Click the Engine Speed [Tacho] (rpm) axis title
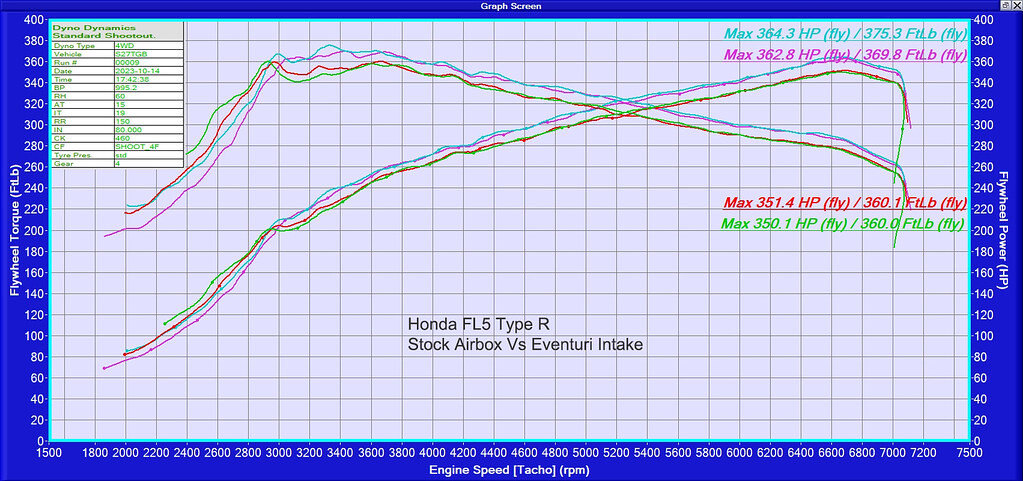 [x=511, y=468]
